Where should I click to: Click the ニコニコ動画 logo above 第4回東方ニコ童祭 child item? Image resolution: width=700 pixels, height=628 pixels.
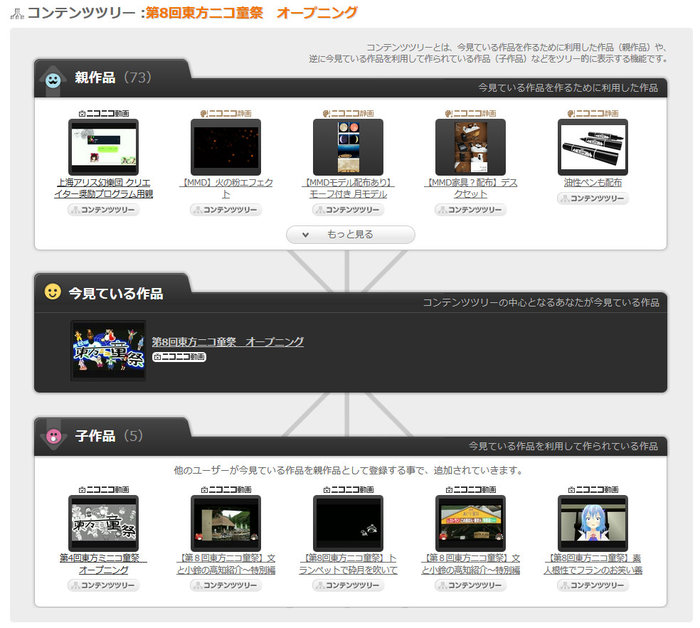click(x=104, y=490)
